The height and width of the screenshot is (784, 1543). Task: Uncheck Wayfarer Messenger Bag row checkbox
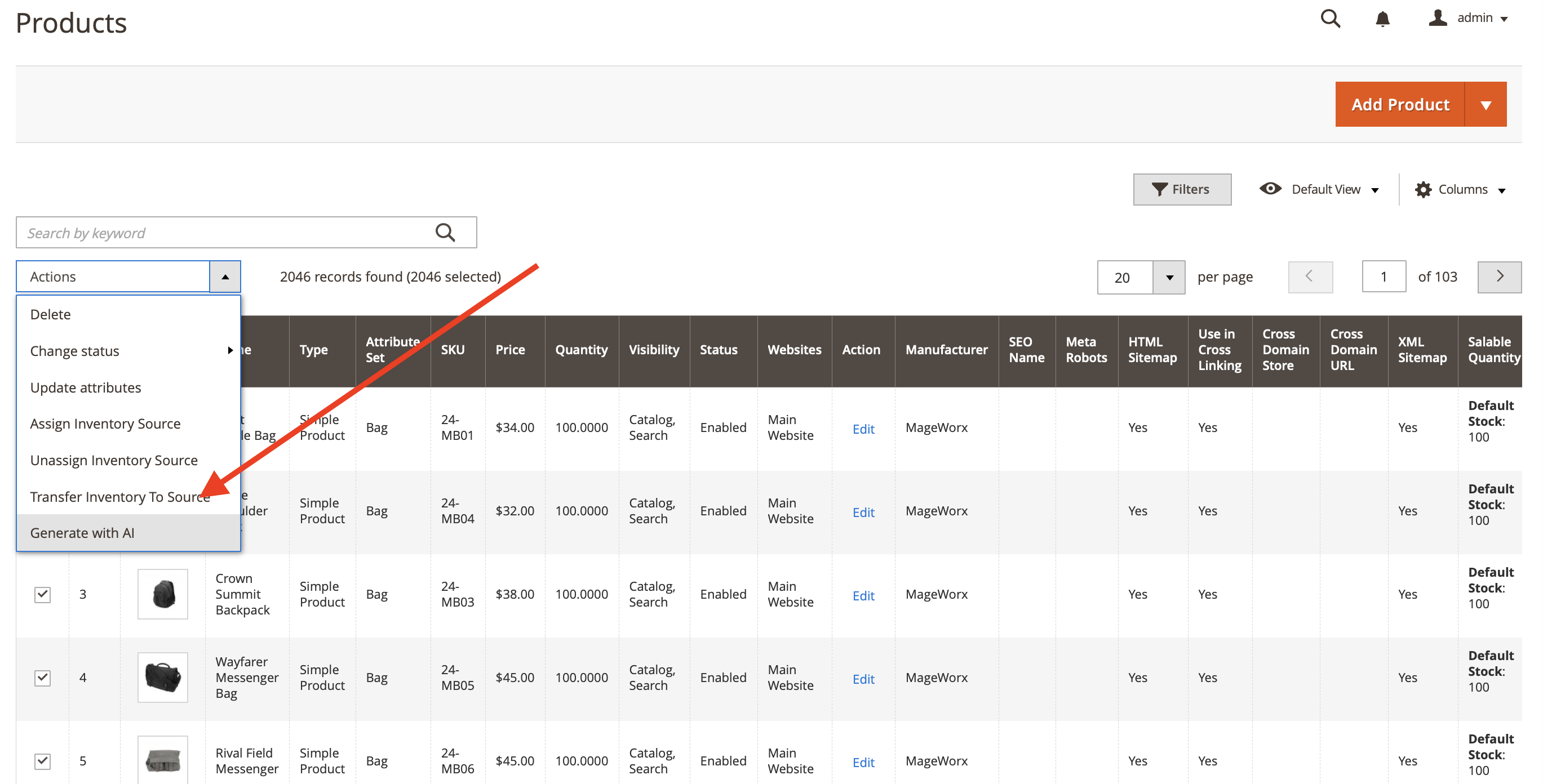42,678
